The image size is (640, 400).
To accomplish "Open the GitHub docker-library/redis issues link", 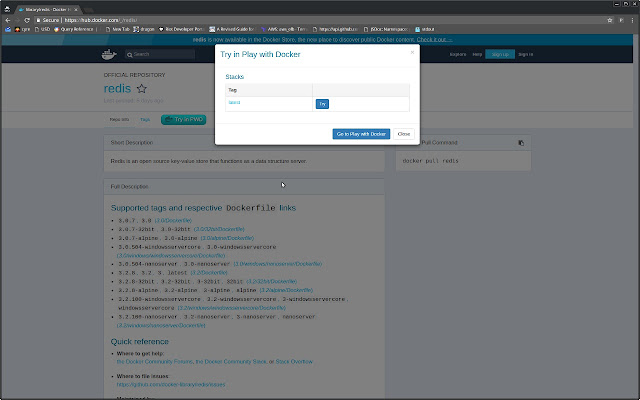I will coord(171,384).
